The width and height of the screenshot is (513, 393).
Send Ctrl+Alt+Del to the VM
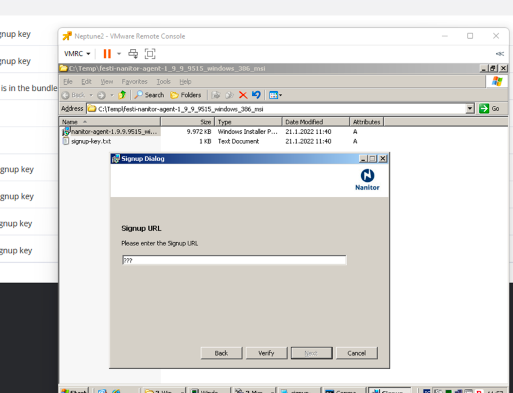pyautogui.click(x=133, y=54)
